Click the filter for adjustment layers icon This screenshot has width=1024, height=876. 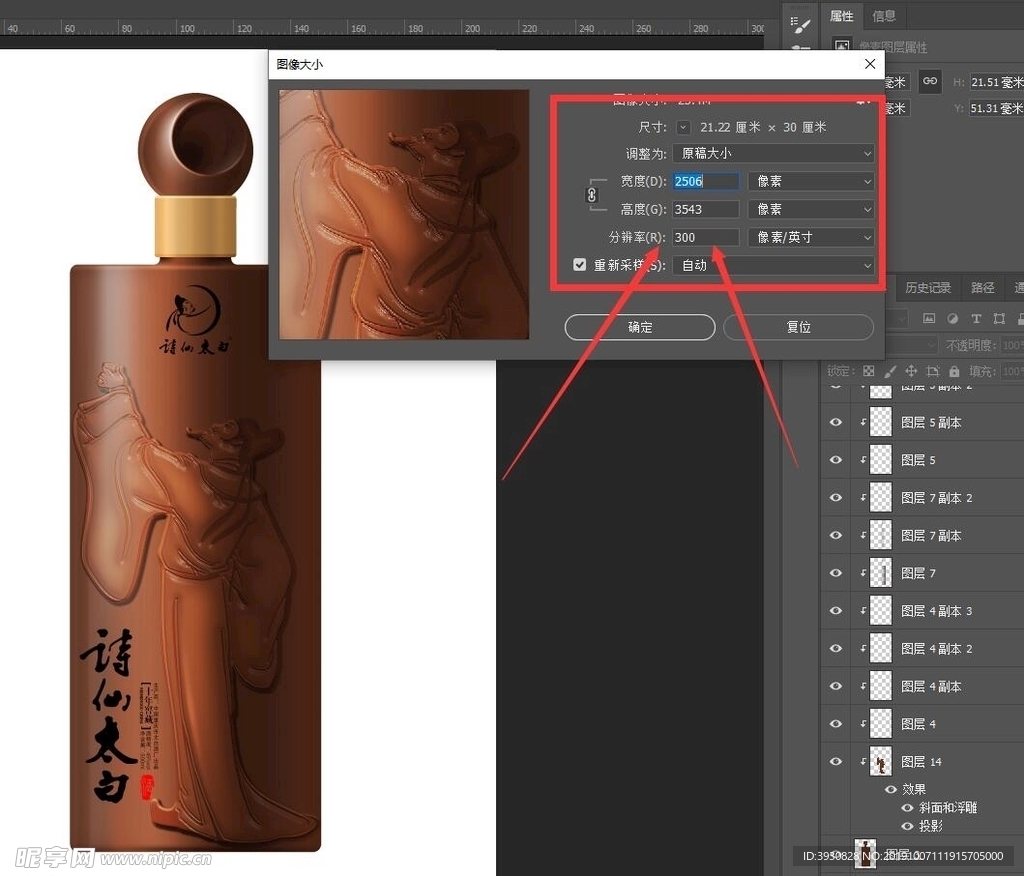pyautogui.click(x=953, y=318)
